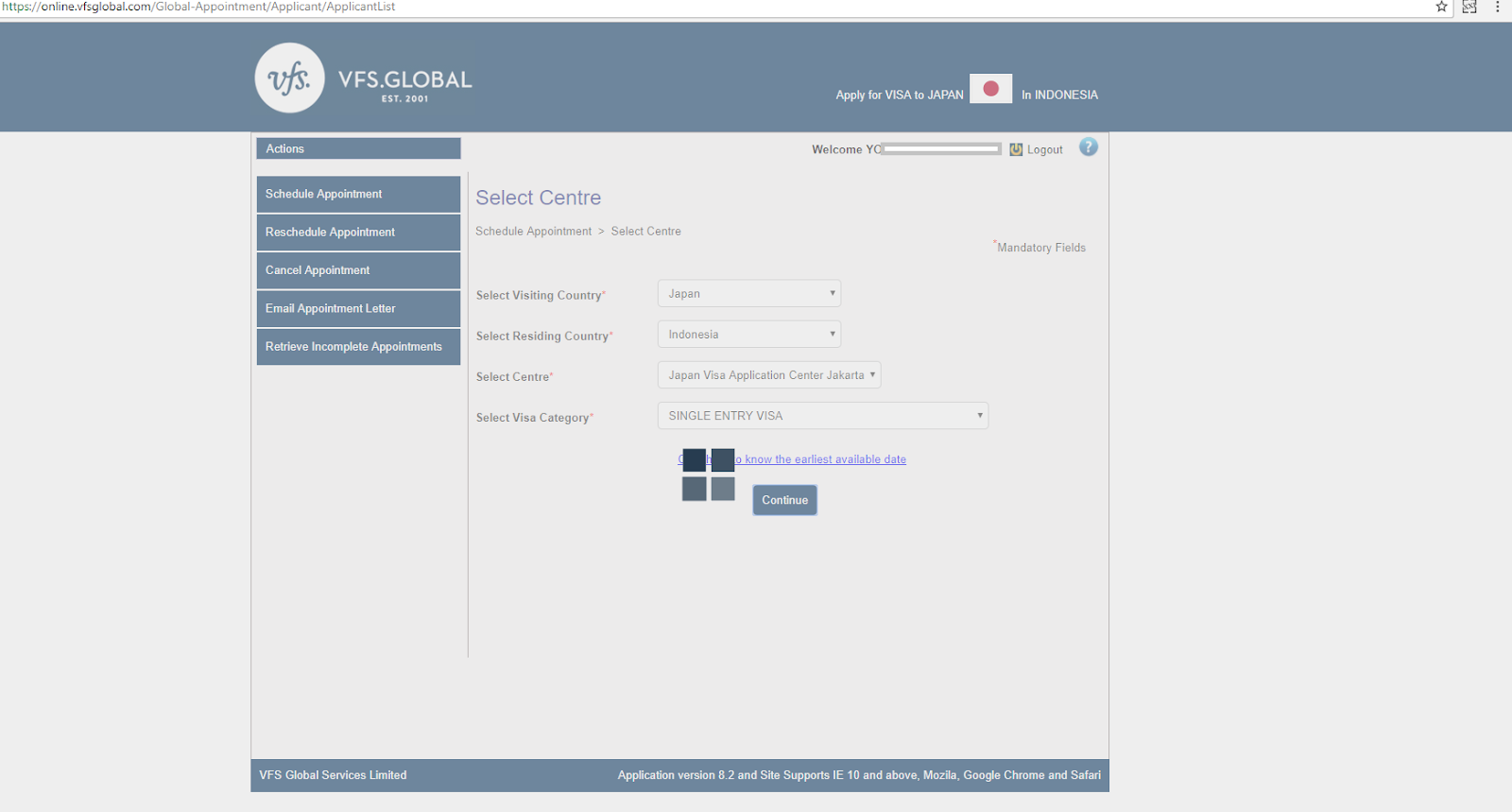This screenshot has width=1512, height=812.
Task: Click the browser address bar URL
Action: click(x=198, y=7)
